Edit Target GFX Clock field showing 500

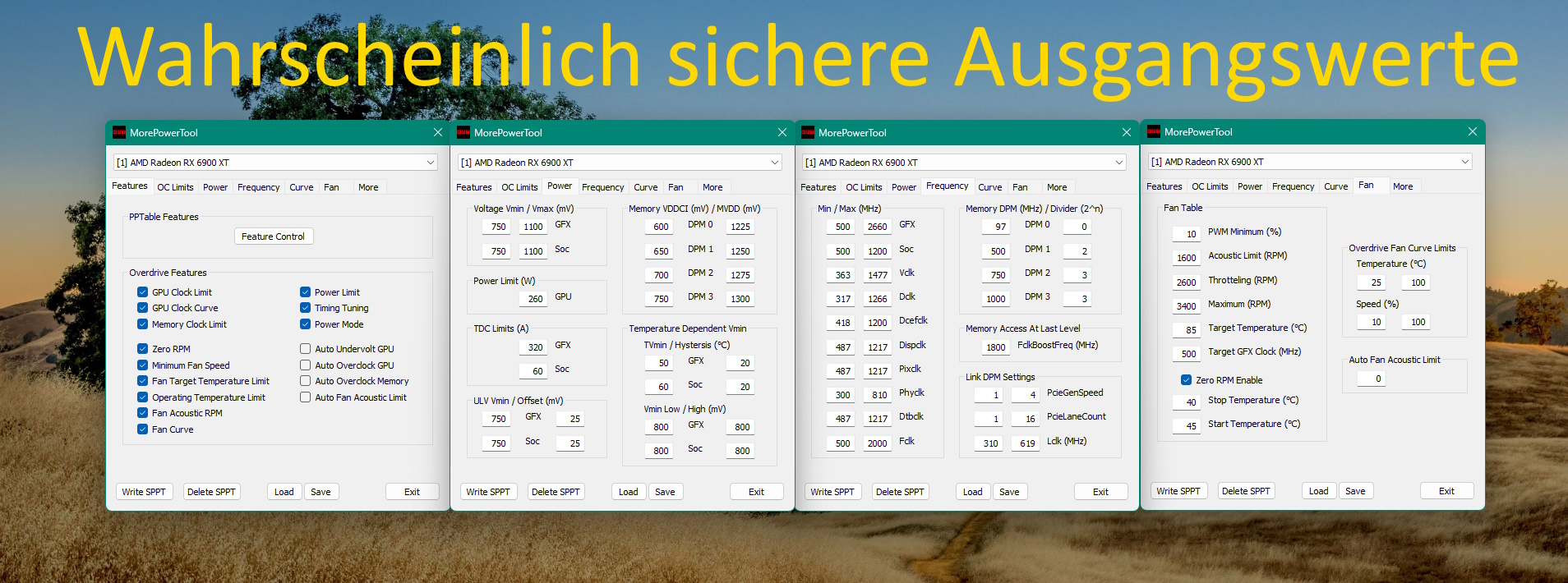(1186, 354)
